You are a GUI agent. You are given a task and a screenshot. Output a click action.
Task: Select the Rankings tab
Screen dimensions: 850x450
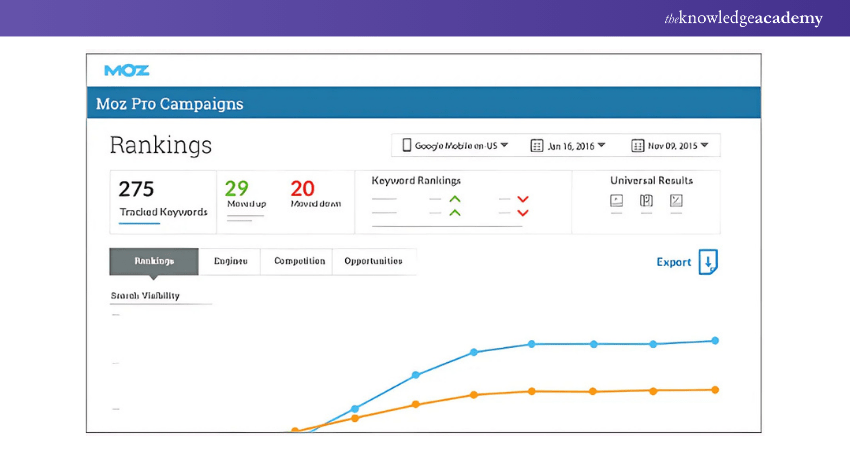tap(154, 261)
